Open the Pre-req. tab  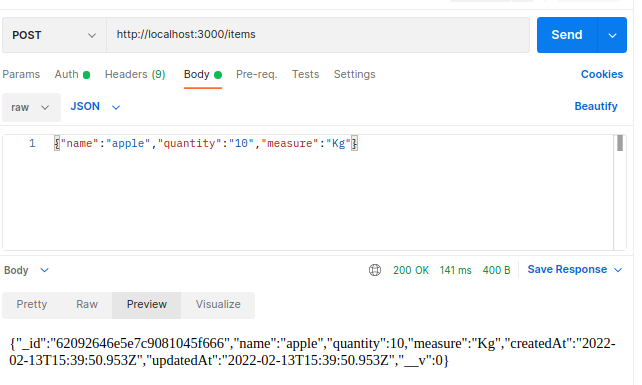point(257,74)
